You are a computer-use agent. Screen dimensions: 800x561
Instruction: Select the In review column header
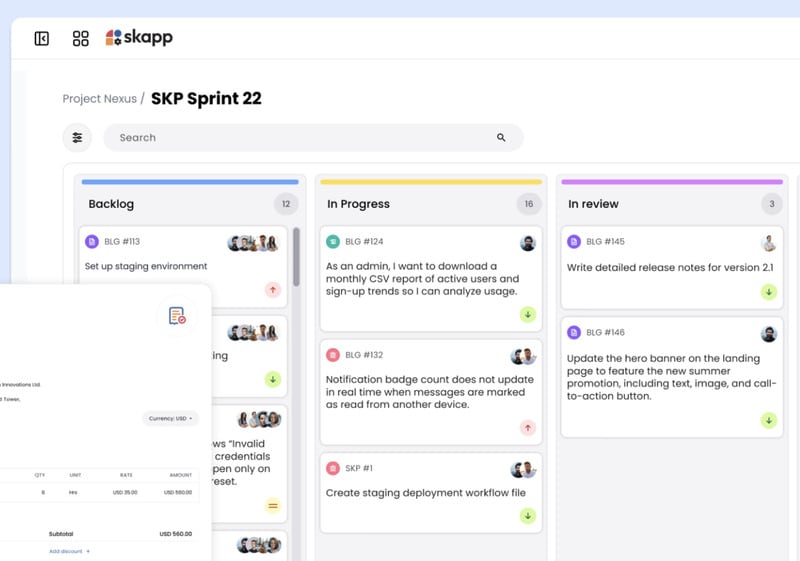tap(593, 204)
